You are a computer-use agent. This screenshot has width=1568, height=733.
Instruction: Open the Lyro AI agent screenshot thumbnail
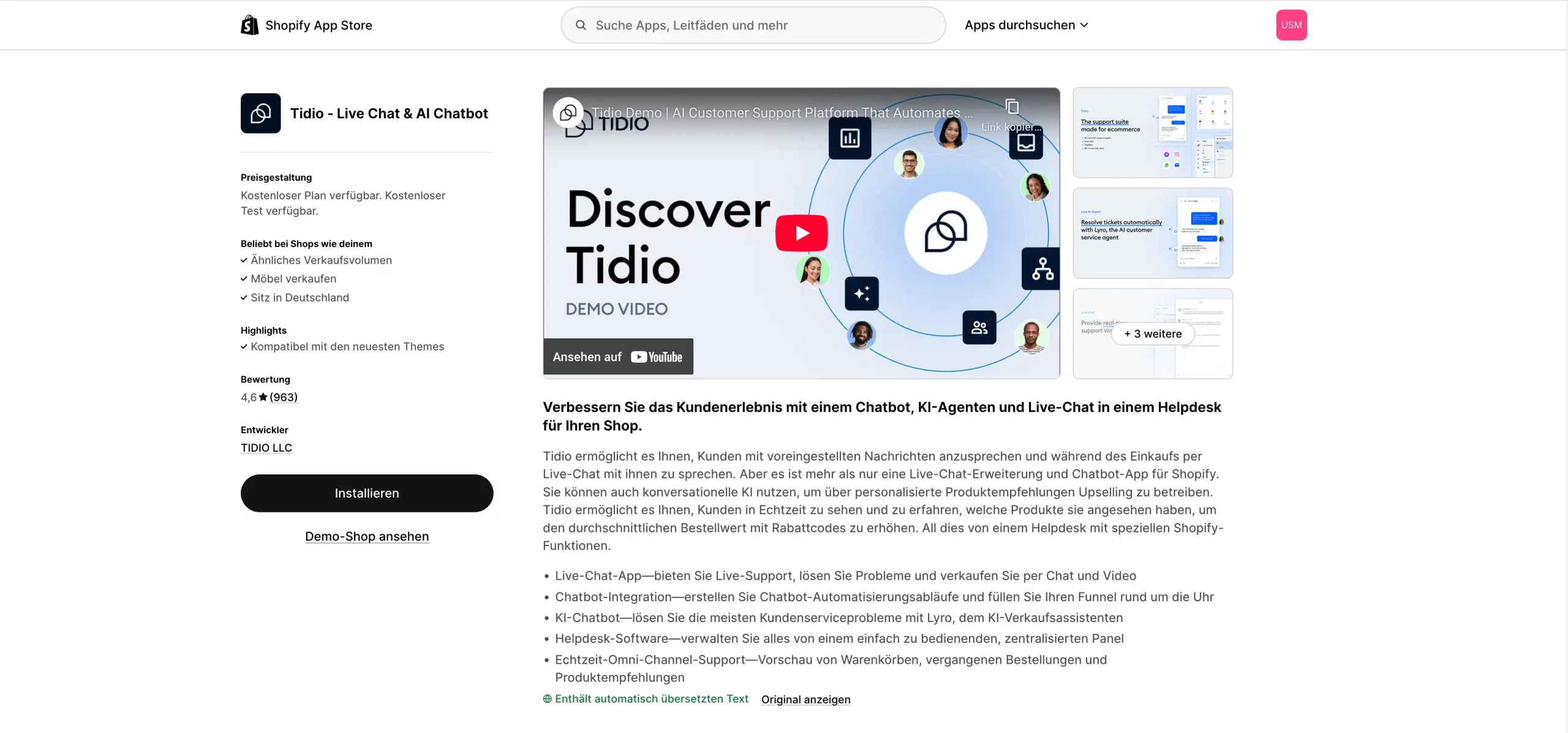1153,233
